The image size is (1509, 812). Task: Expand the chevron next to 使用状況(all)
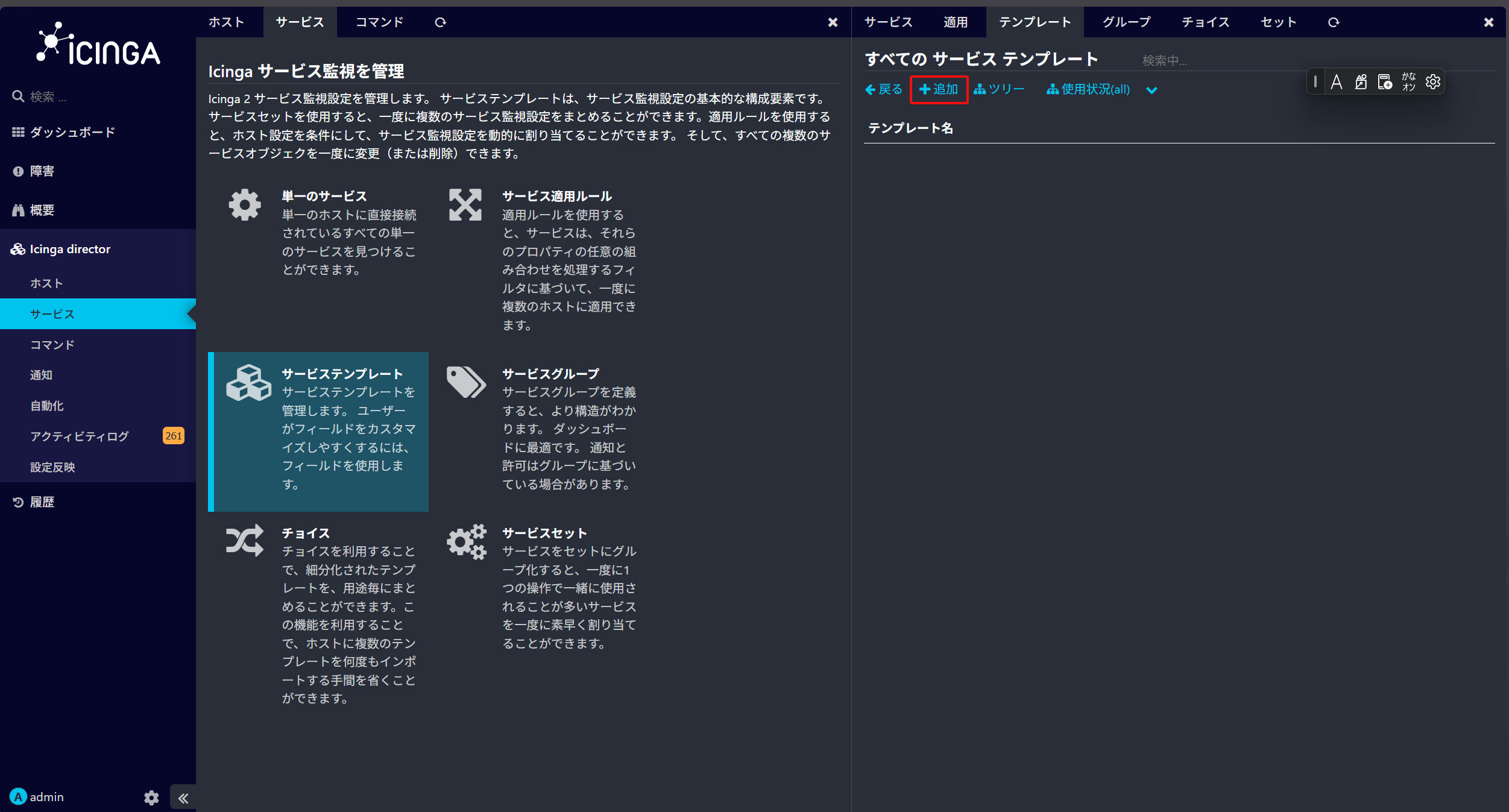click(1151, 90)
